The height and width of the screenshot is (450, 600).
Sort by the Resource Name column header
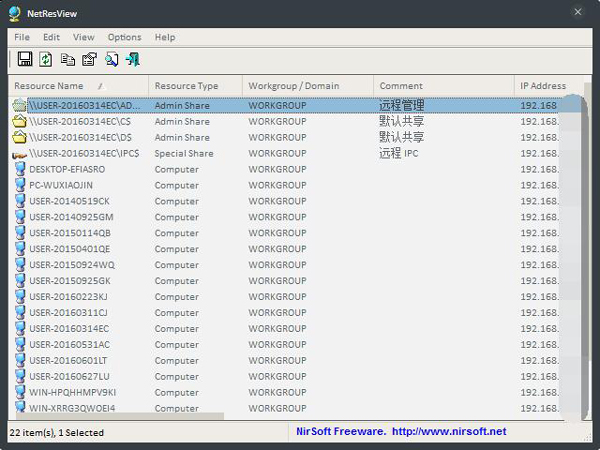coord(78,86)
